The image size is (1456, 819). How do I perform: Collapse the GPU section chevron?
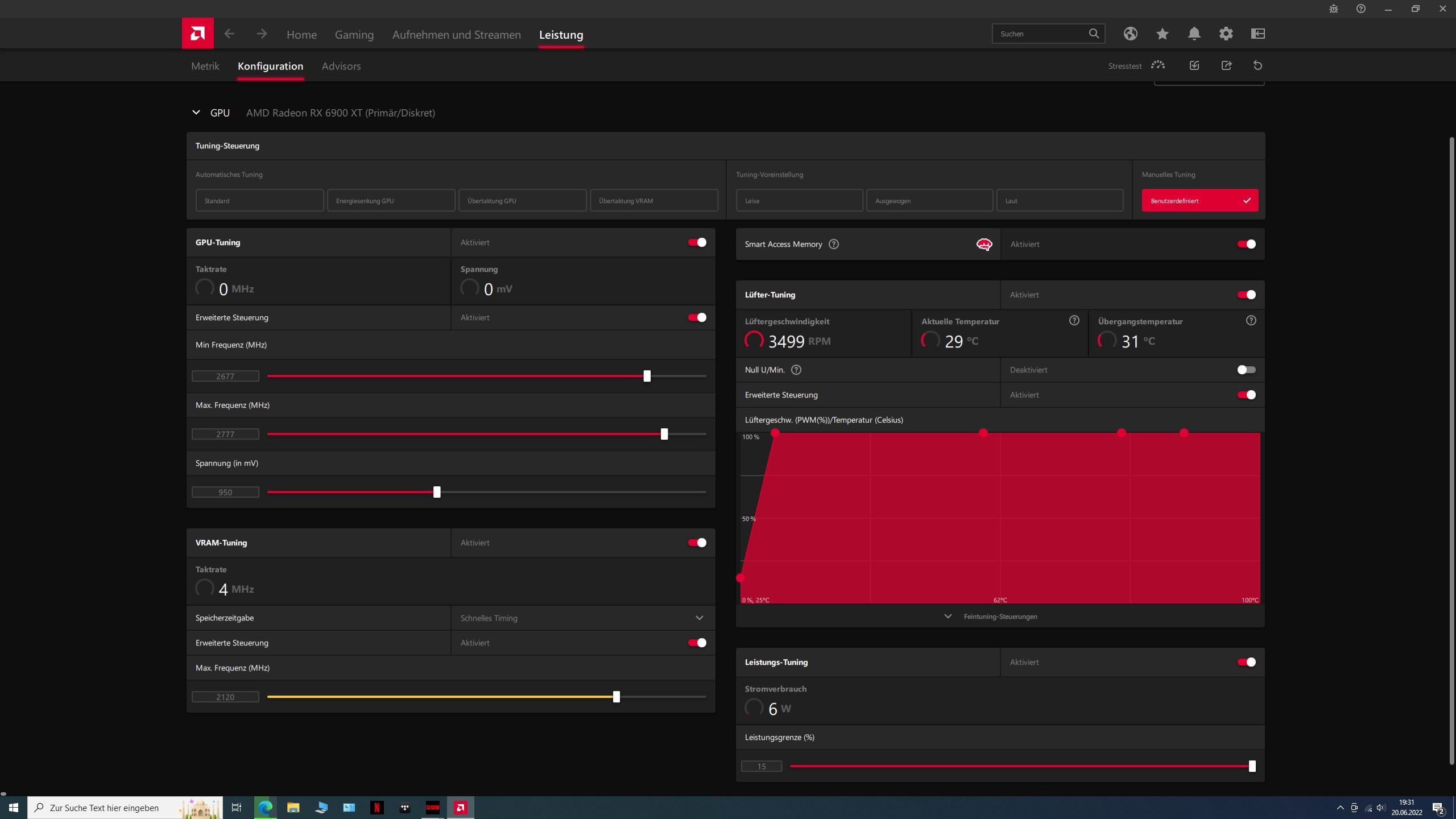(x=196, y=113)
